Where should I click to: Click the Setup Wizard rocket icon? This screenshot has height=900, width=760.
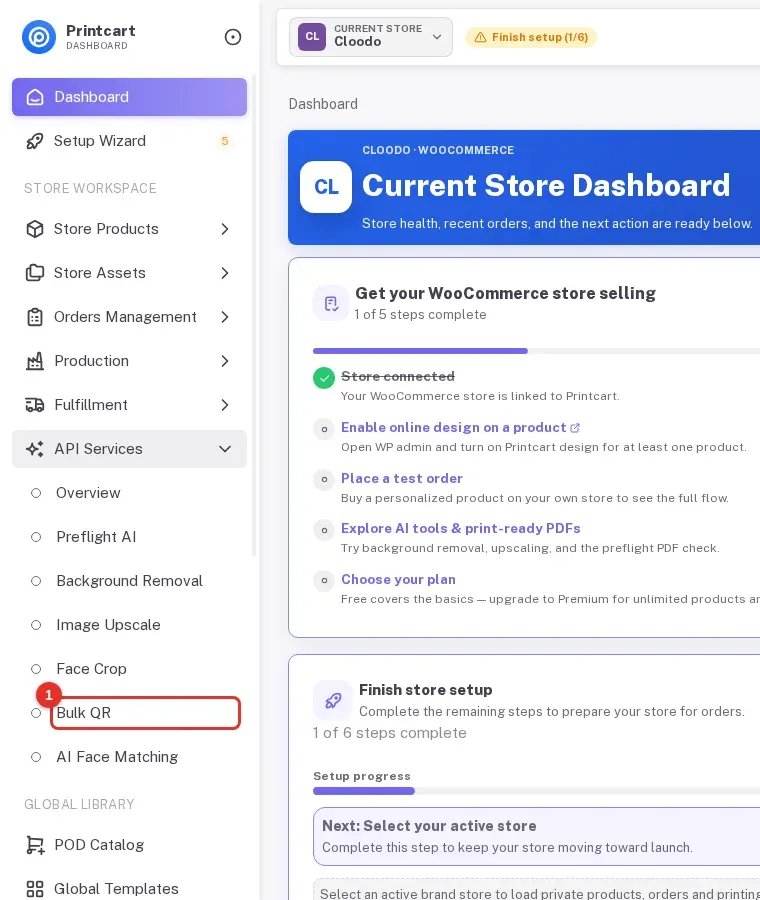point(35,141)
